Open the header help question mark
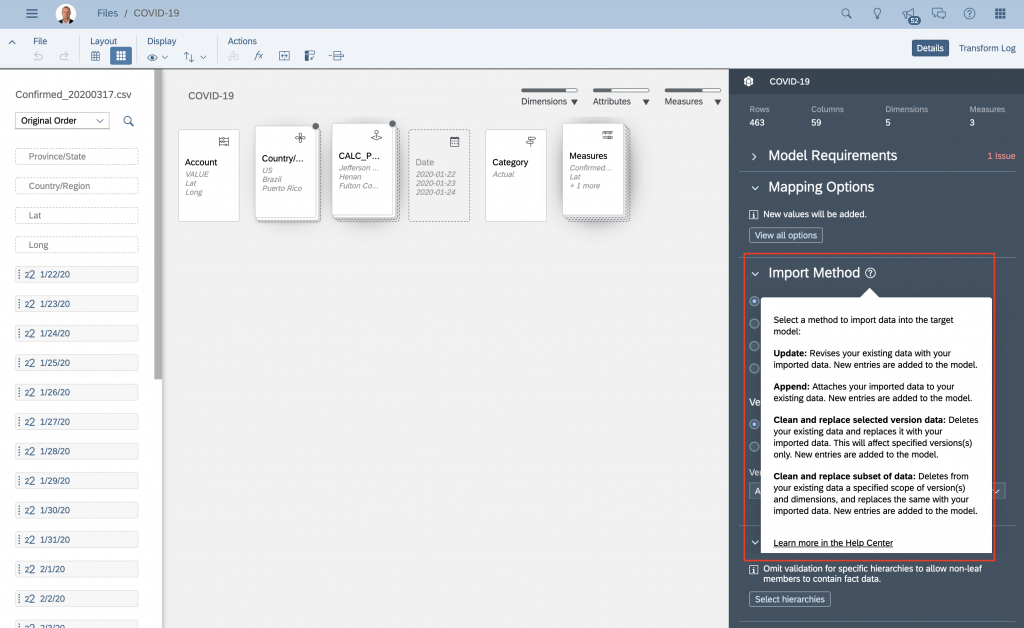This screenshot has width=1024, height=628. [969, 13]
